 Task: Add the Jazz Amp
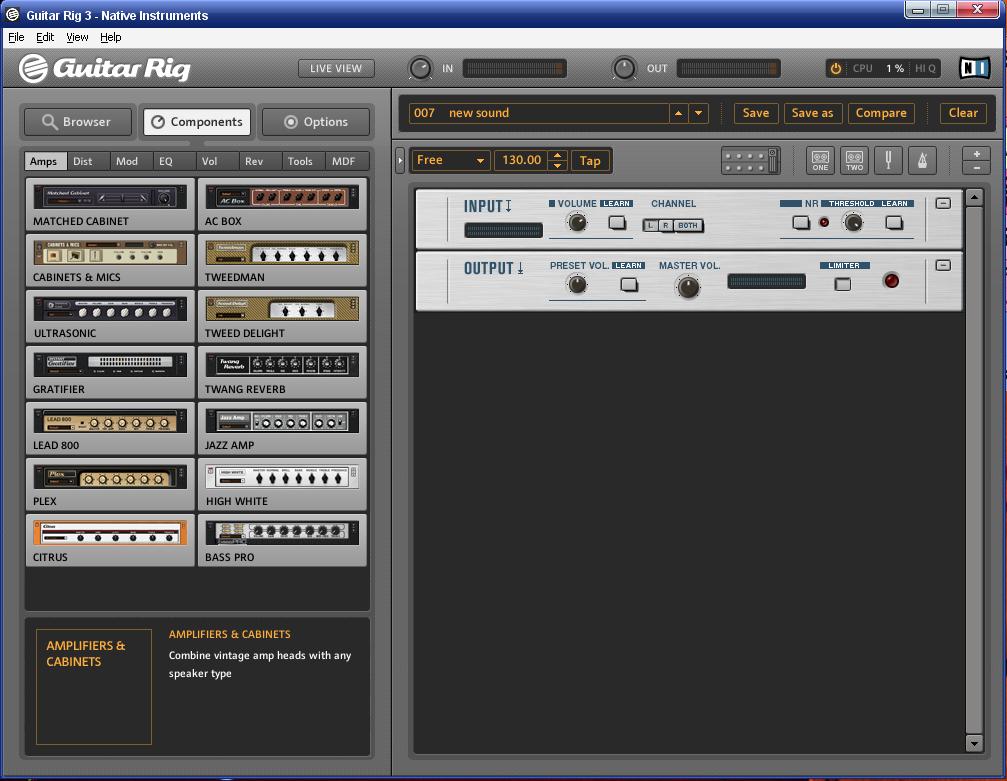click(282, 428)
